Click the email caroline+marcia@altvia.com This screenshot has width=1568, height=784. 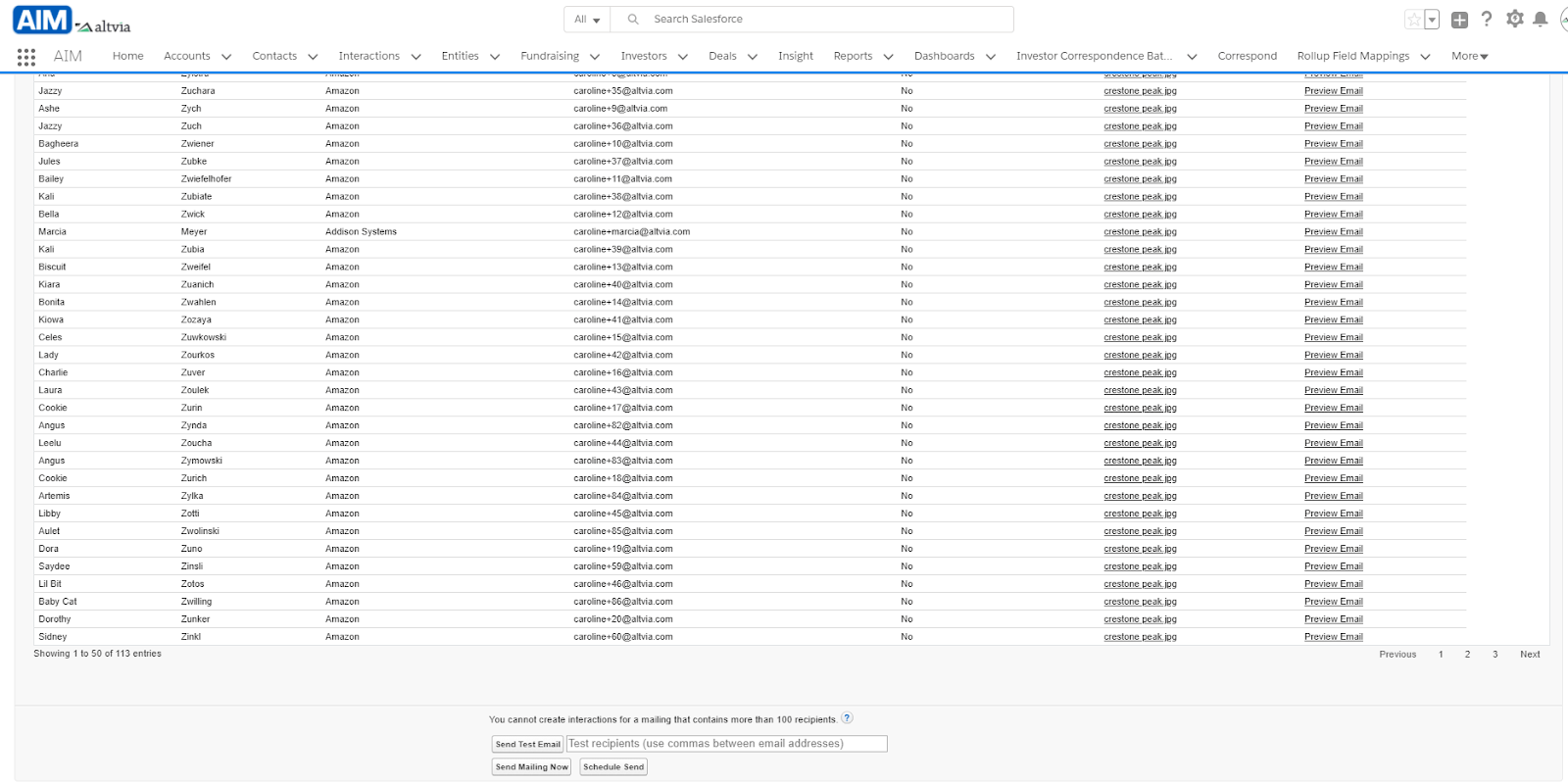coord(632,231)
